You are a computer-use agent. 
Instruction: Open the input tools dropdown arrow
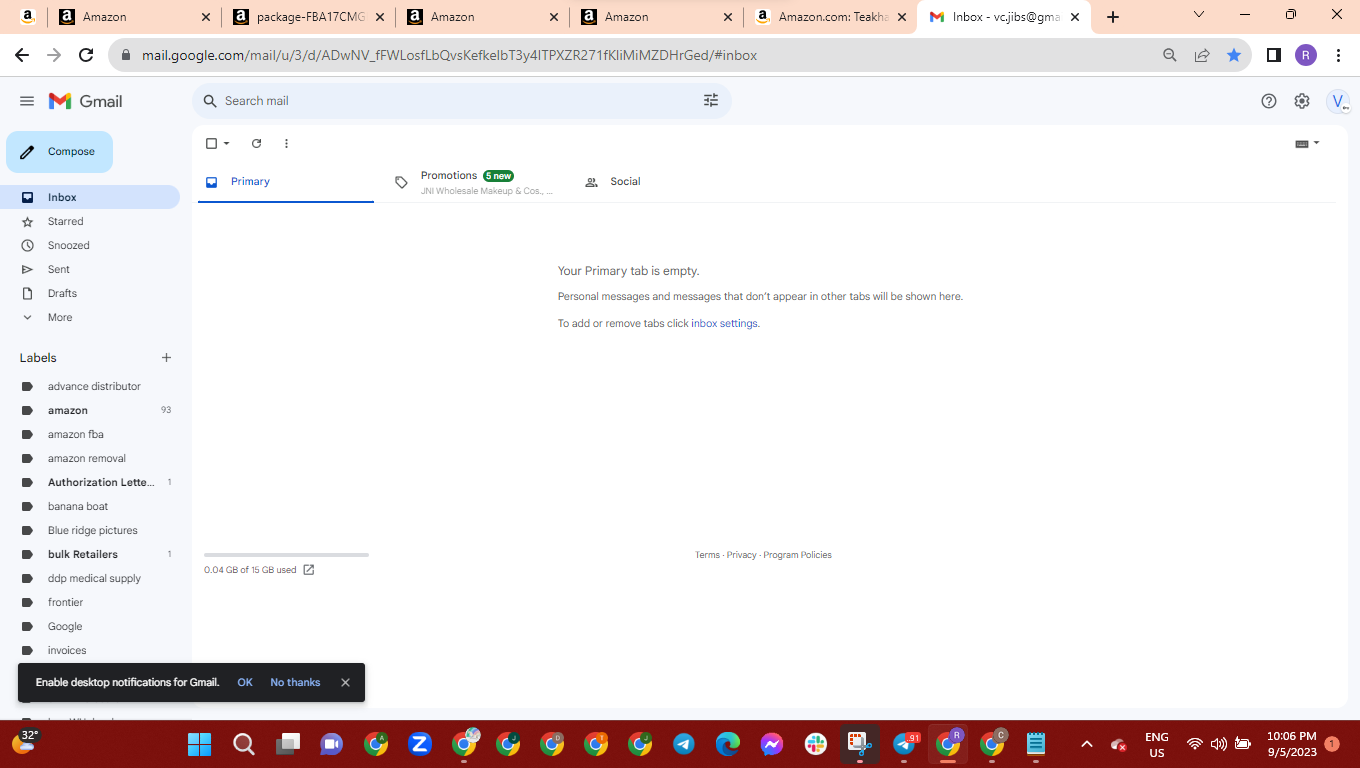[x=1316, y=143]
